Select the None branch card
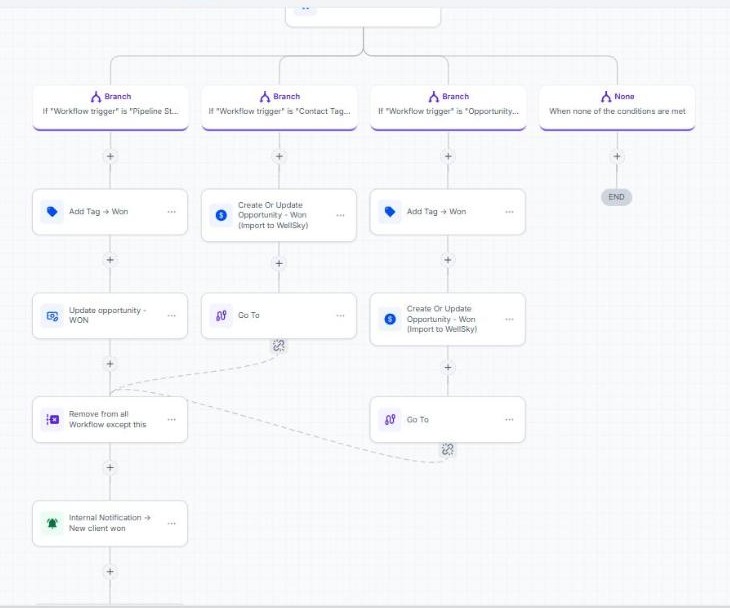This screenshot has height=608, width=730. pyautogui.click(x=617, y=108)
